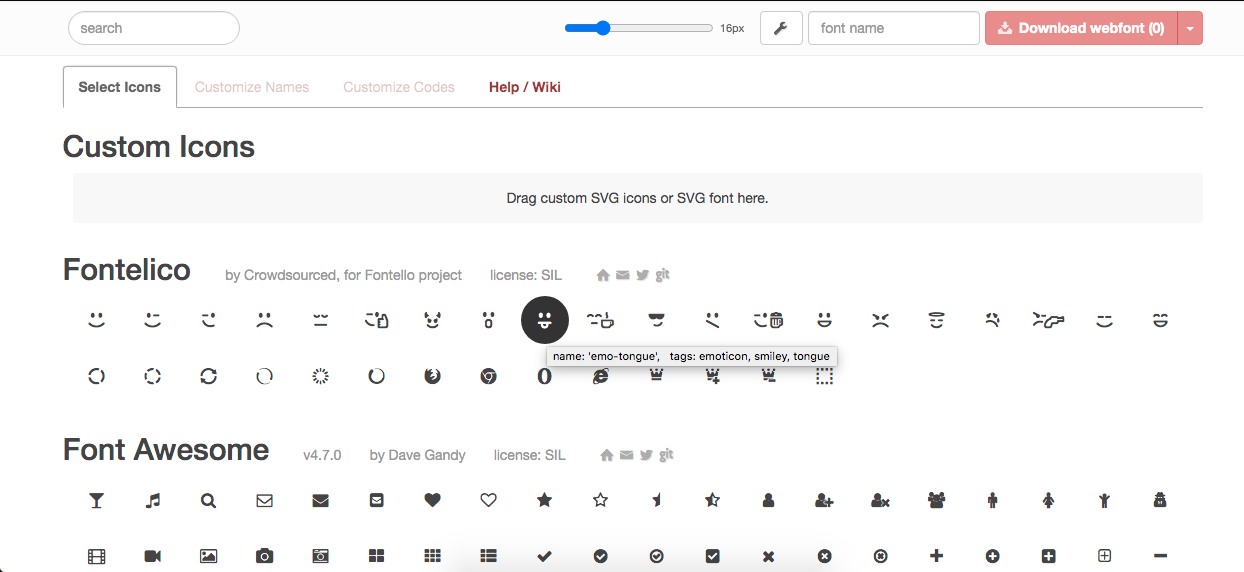Screen dimensions: 1244x572
Task: Select the Font Awesome search magnifier icon
Action: tap(209, 500)
